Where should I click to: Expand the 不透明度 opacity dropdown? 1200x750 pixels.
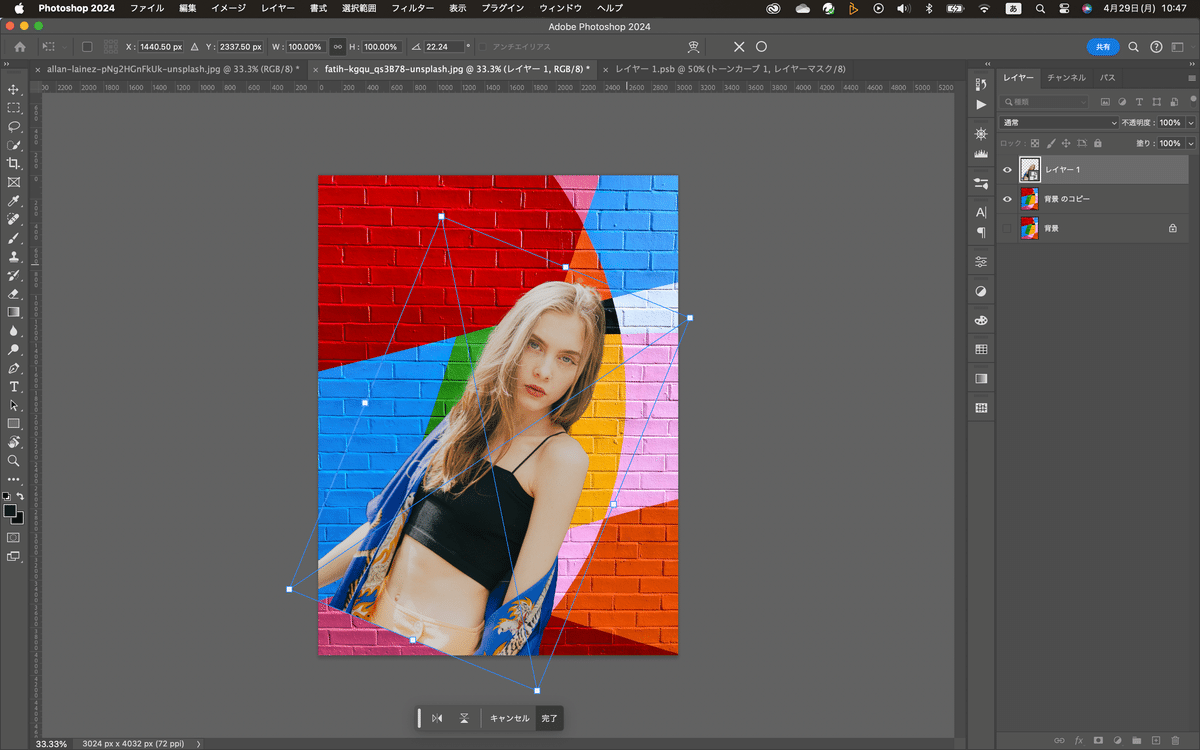(1190, 123)
